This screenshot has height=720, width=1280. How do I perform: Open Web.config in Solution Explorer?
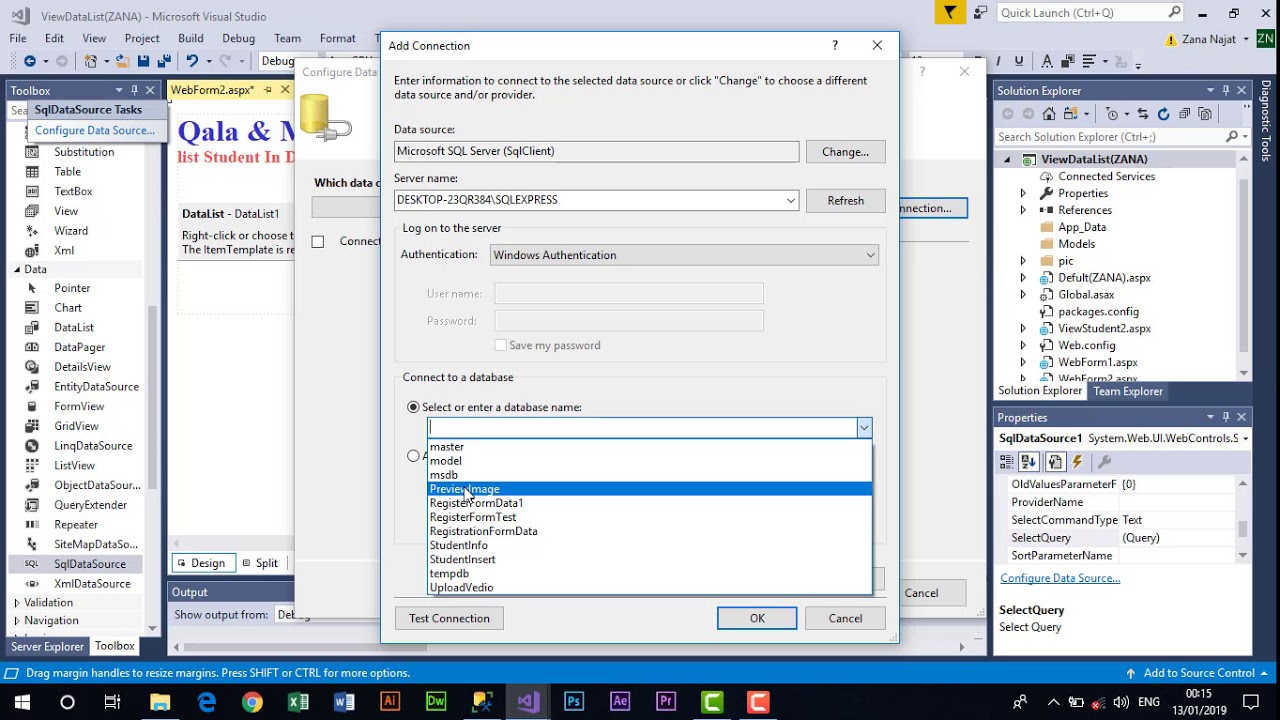coord(1086,345)
